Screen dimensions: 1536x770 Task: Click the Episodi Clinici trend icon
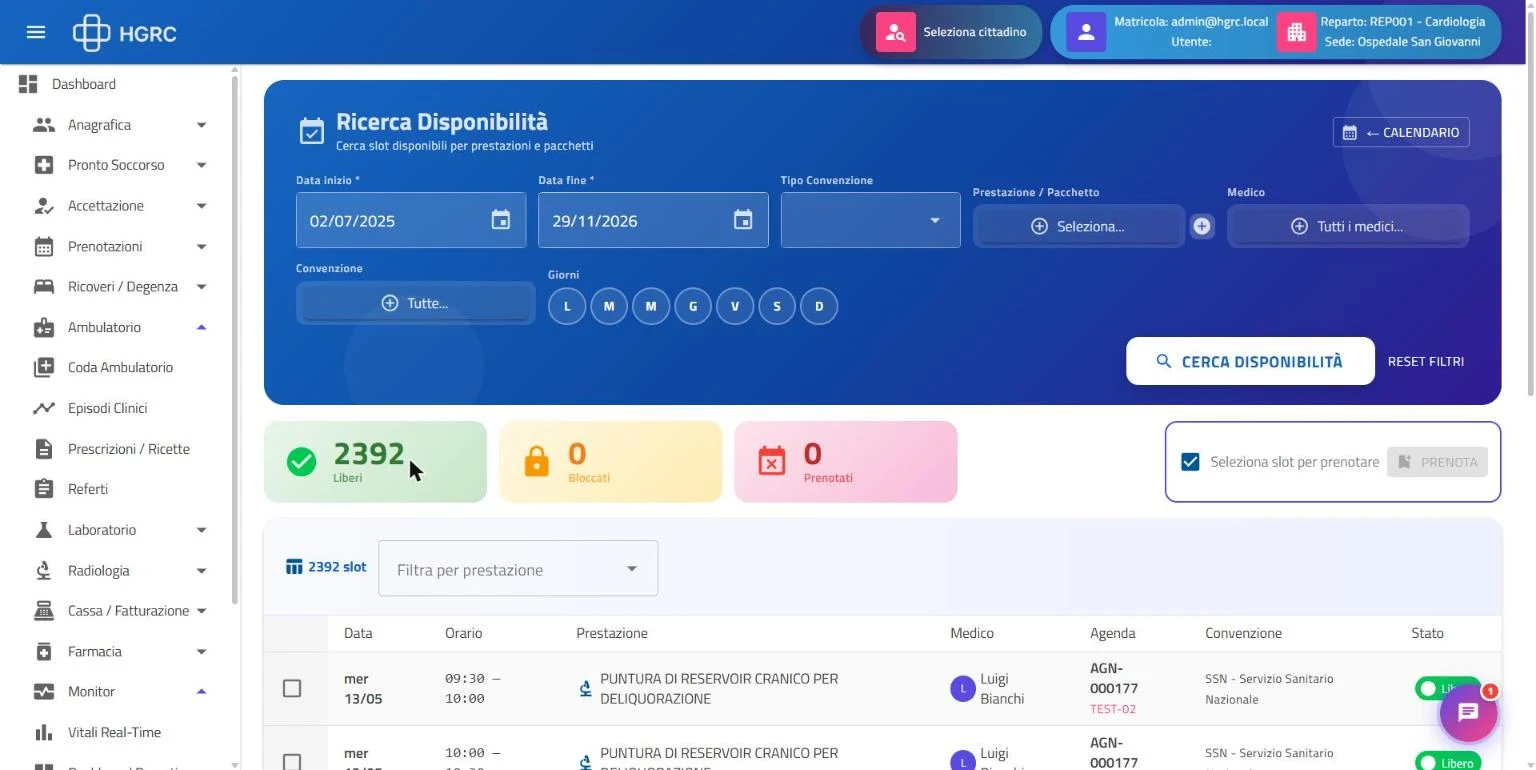click(x=44, y=408)
